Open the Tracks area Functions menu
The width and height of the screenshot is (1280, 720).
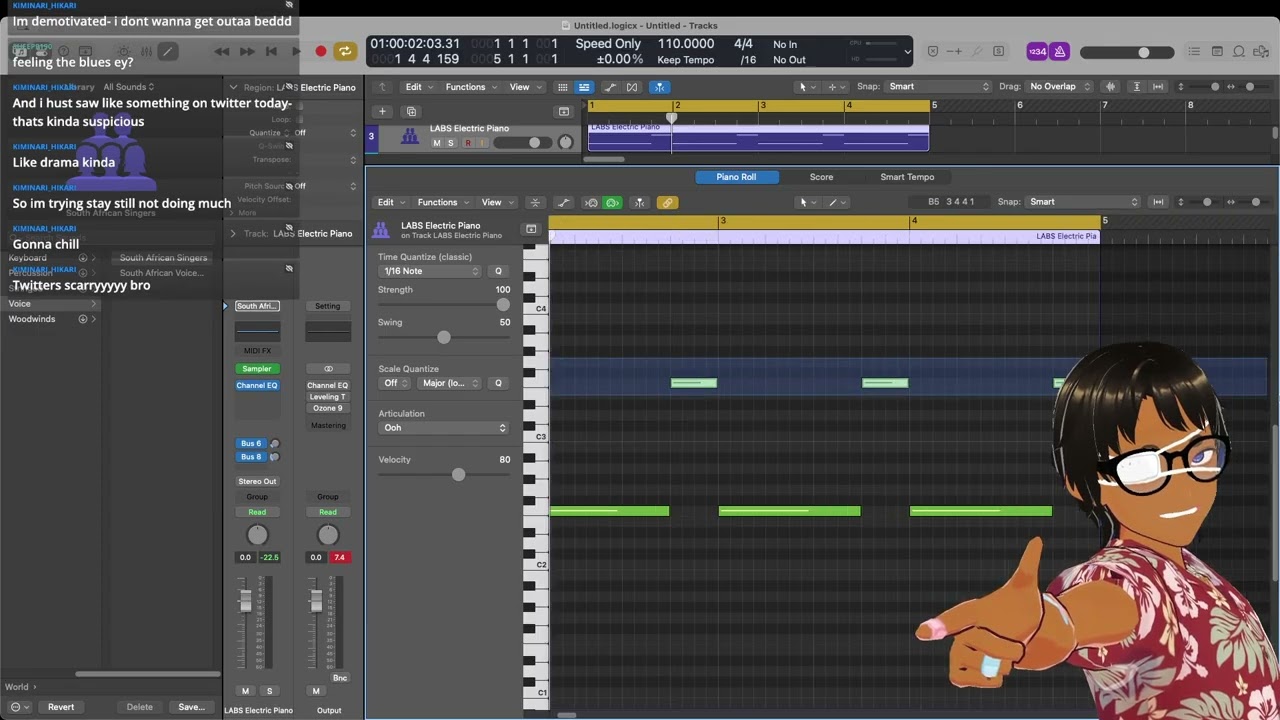pos(470,87)
